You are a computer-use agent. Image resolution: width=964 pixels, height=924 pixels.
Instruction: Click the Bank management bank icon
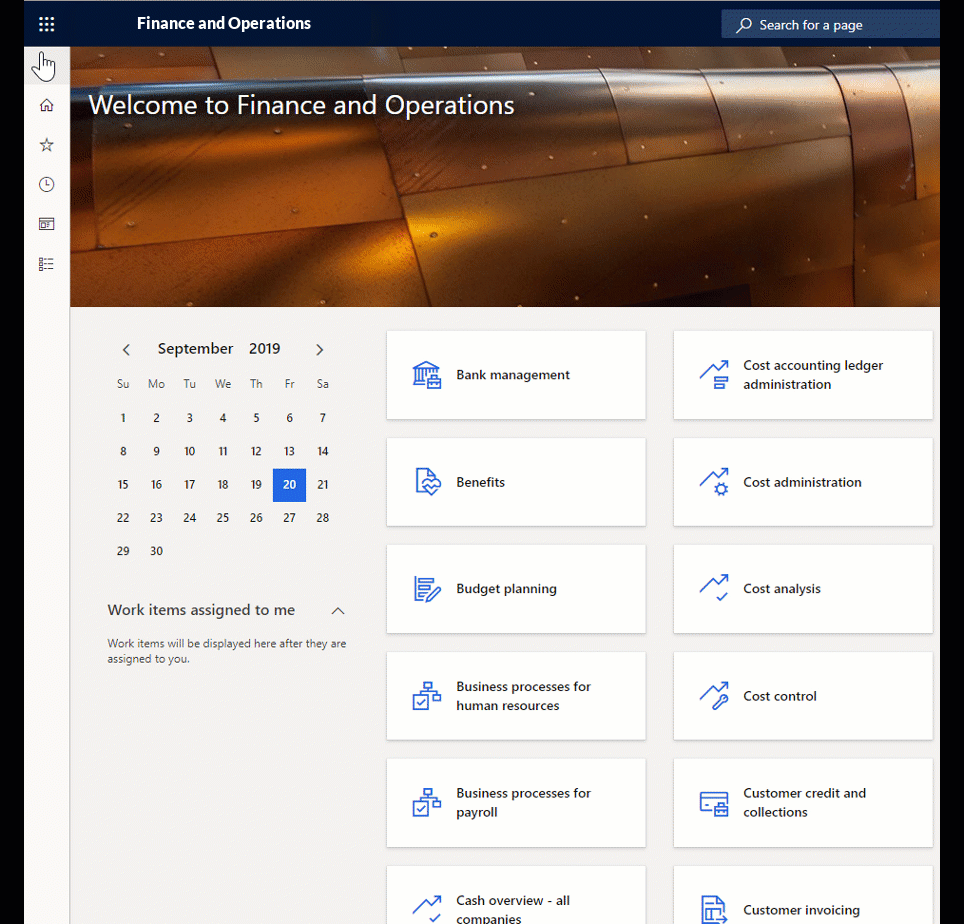click(x=427, y=375)
